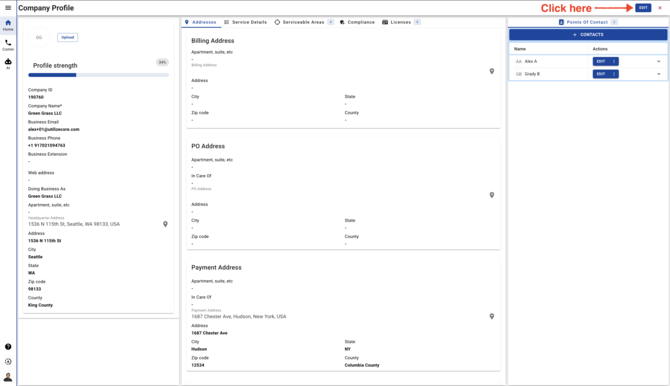Open the three-dot menu in Grady B's row
Screen dimensions: 670x386
(614, 74)
